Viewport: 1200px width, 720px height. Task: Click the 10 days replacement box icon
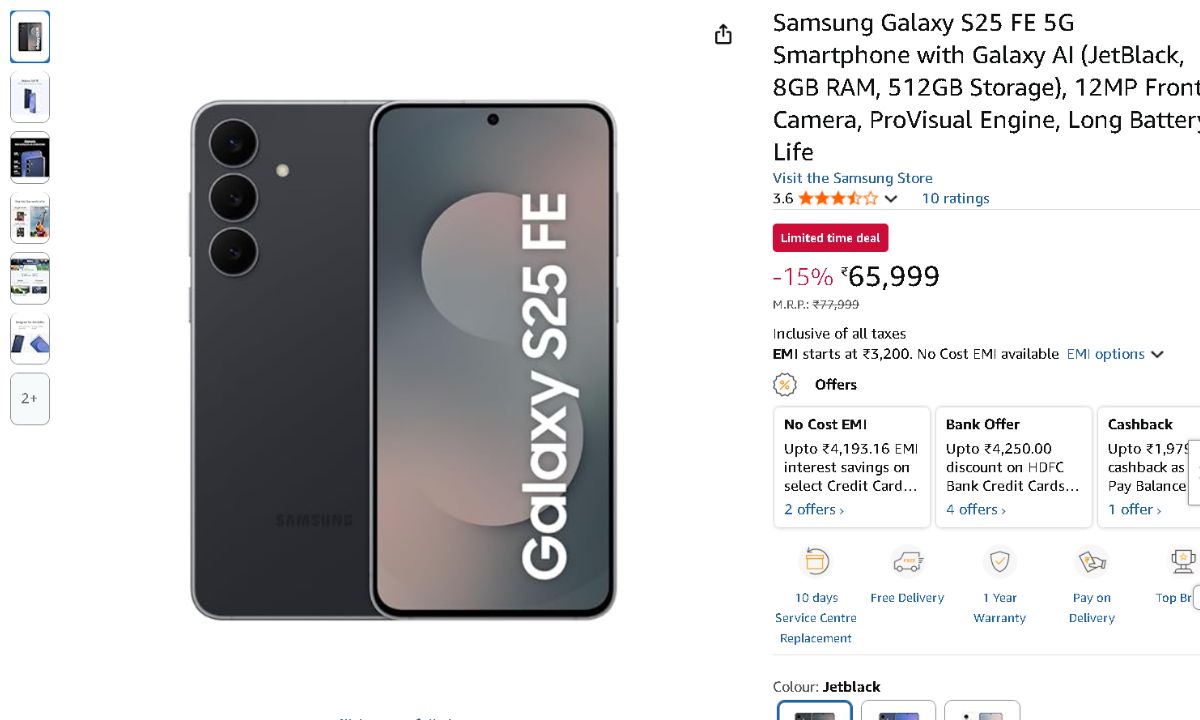click(816, 562)
